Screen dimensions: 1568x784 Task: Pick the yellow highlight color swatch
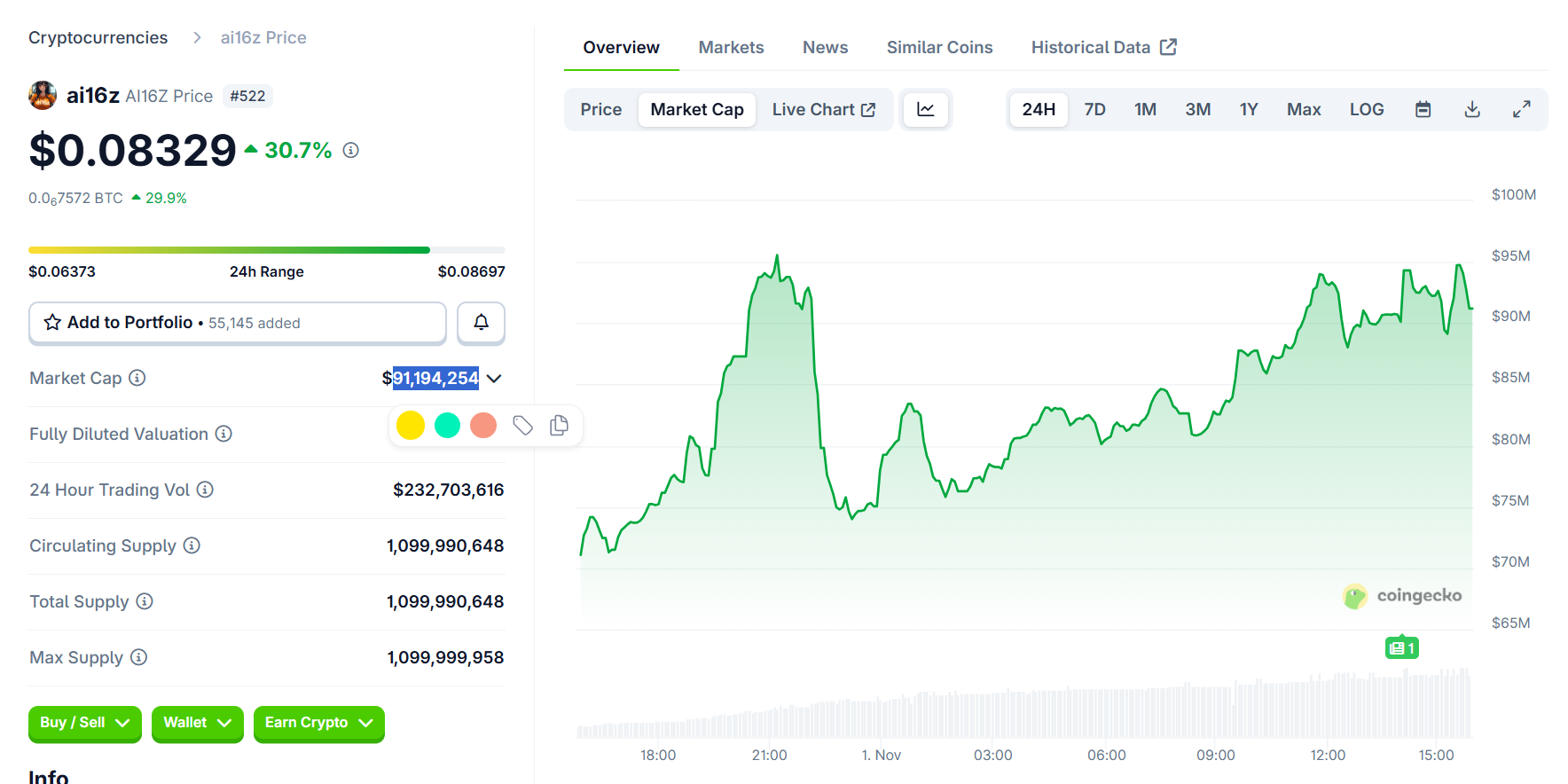tap(411, 426)
